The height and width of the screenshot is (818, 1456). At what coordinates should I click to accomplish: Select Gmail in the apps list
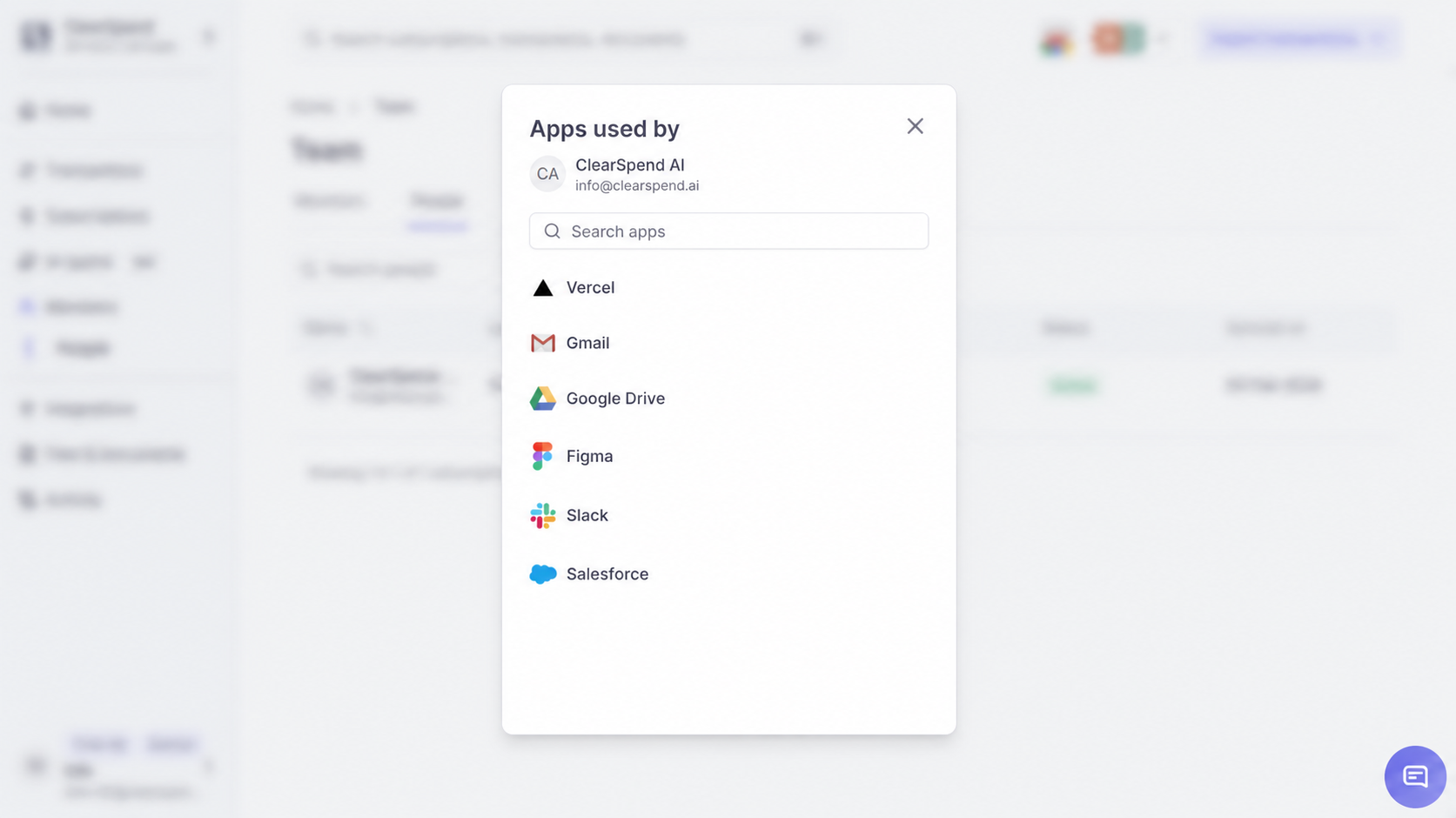pos(728,343)
